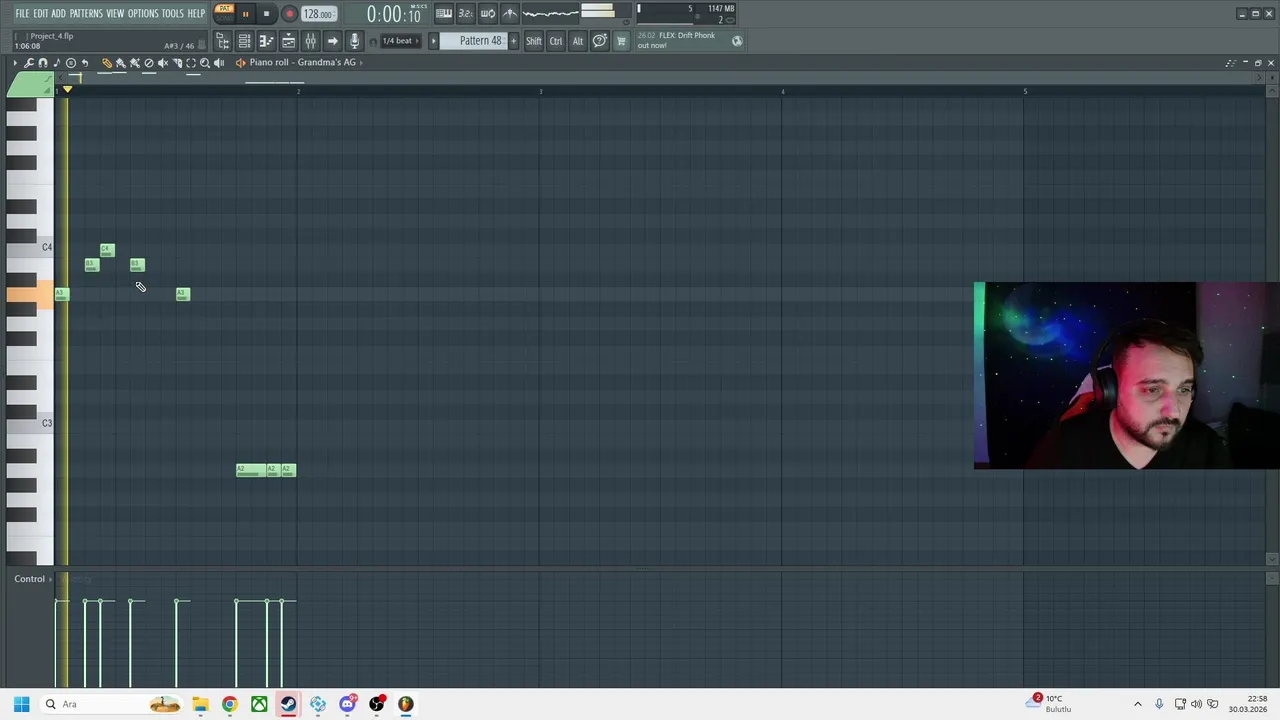Open the pattern picker arrow before Pattern 48
This screenshot has height=720, width=1280.
(433, 41)
